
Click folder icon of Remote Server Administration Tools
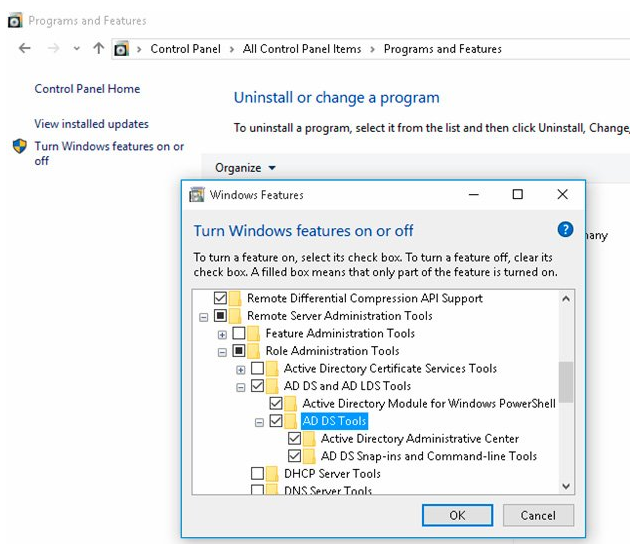tap(235, 316)
